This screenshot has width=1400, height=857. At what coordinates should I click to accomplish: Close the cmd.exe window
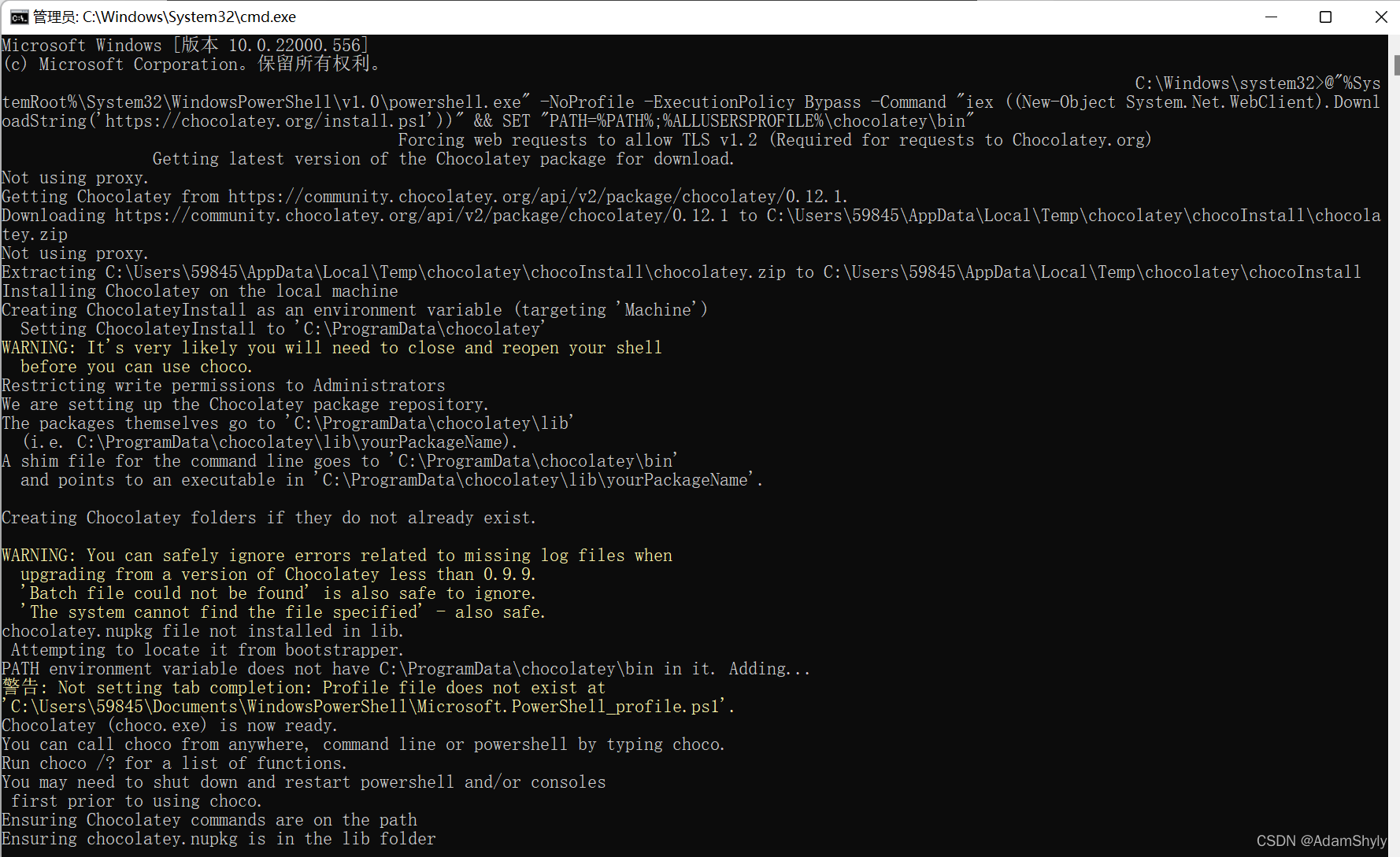pos(1381,16)
